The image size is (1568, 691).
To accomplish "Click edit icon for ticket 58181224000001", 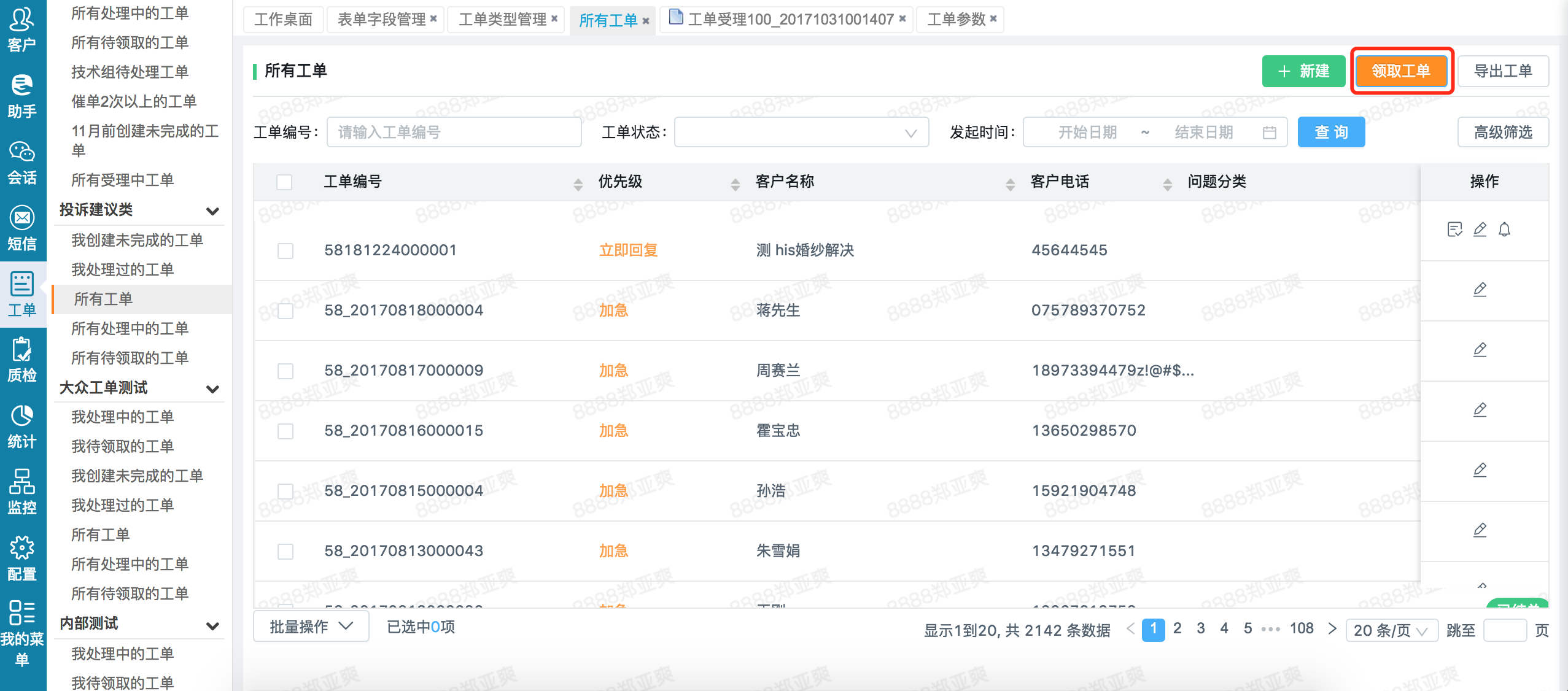I will click(x=1480, y=230).
